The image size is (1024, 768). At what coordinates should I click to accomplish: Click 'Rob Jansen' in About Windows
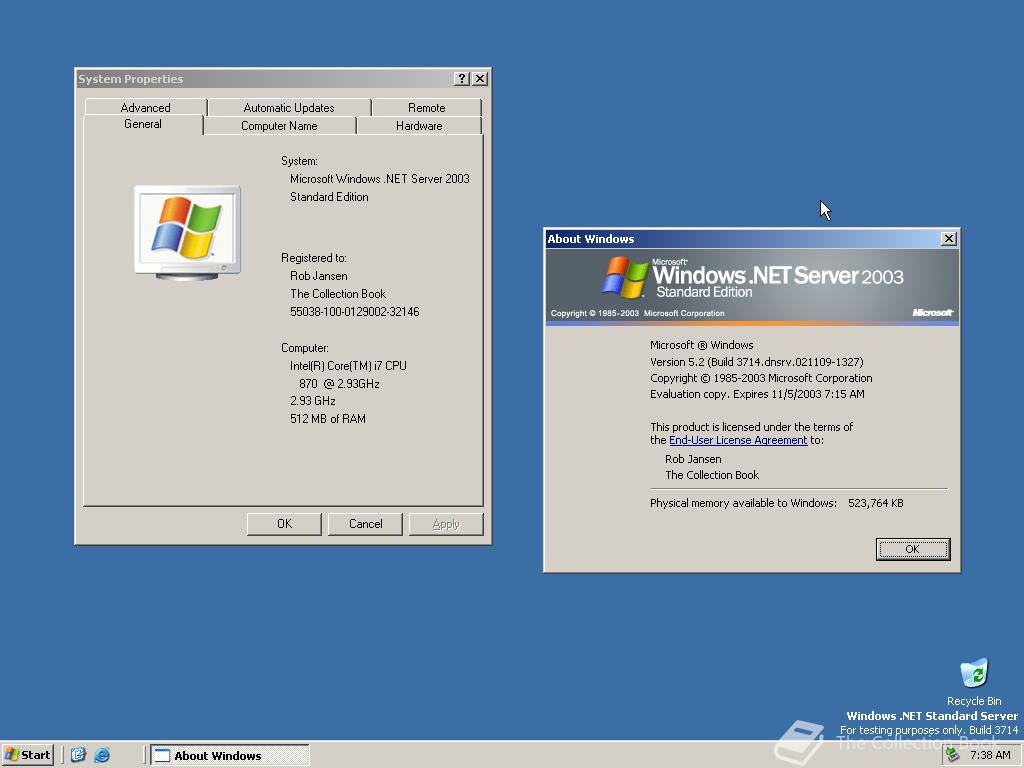693,459
